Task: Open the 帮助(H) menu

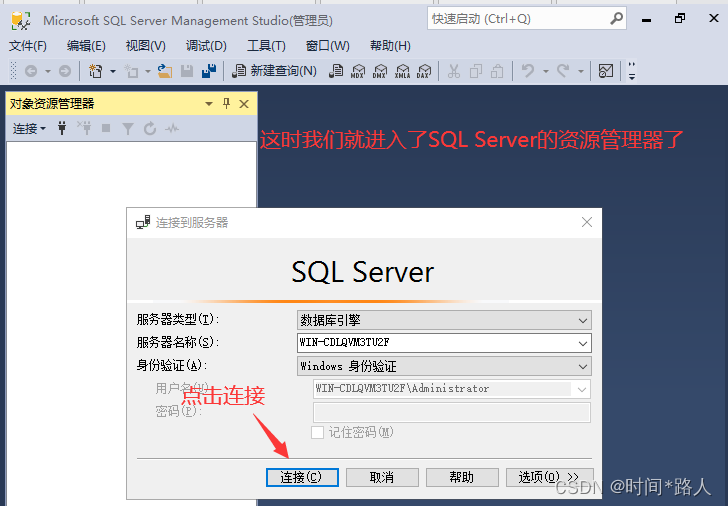Action: (x=390, y=45)
